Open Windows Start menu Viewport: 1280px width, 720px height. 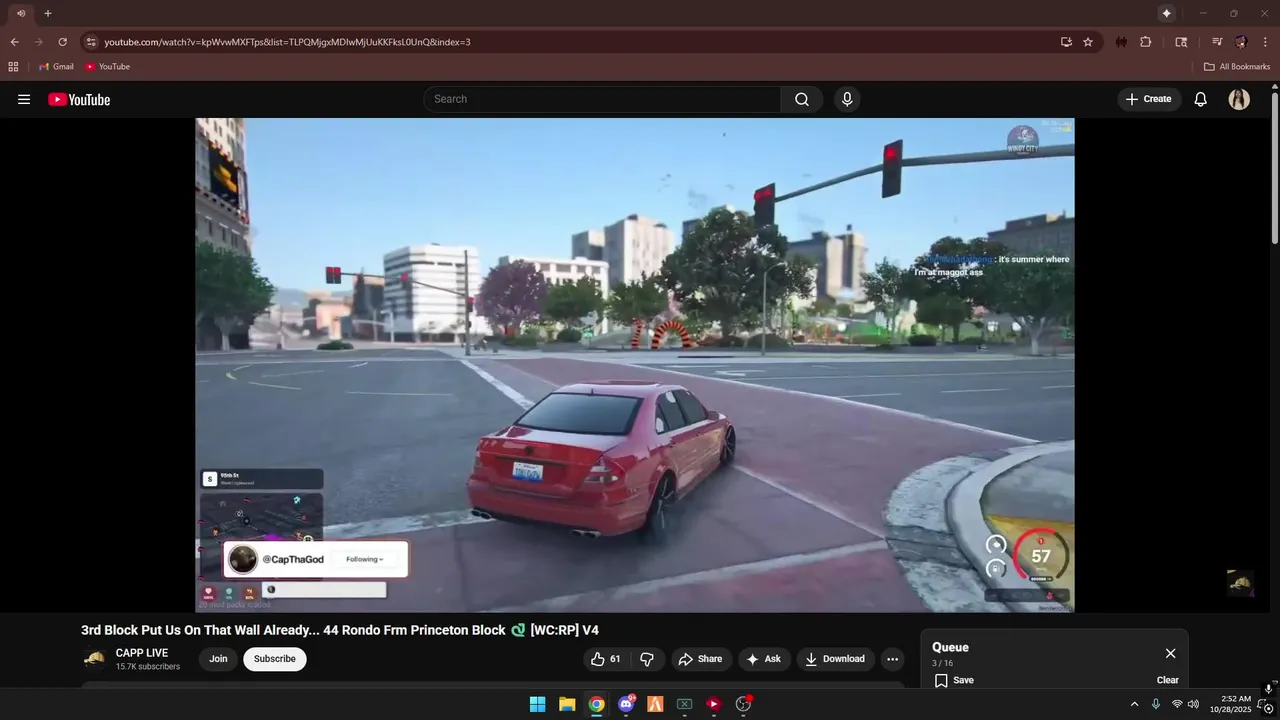coord(537,704)
